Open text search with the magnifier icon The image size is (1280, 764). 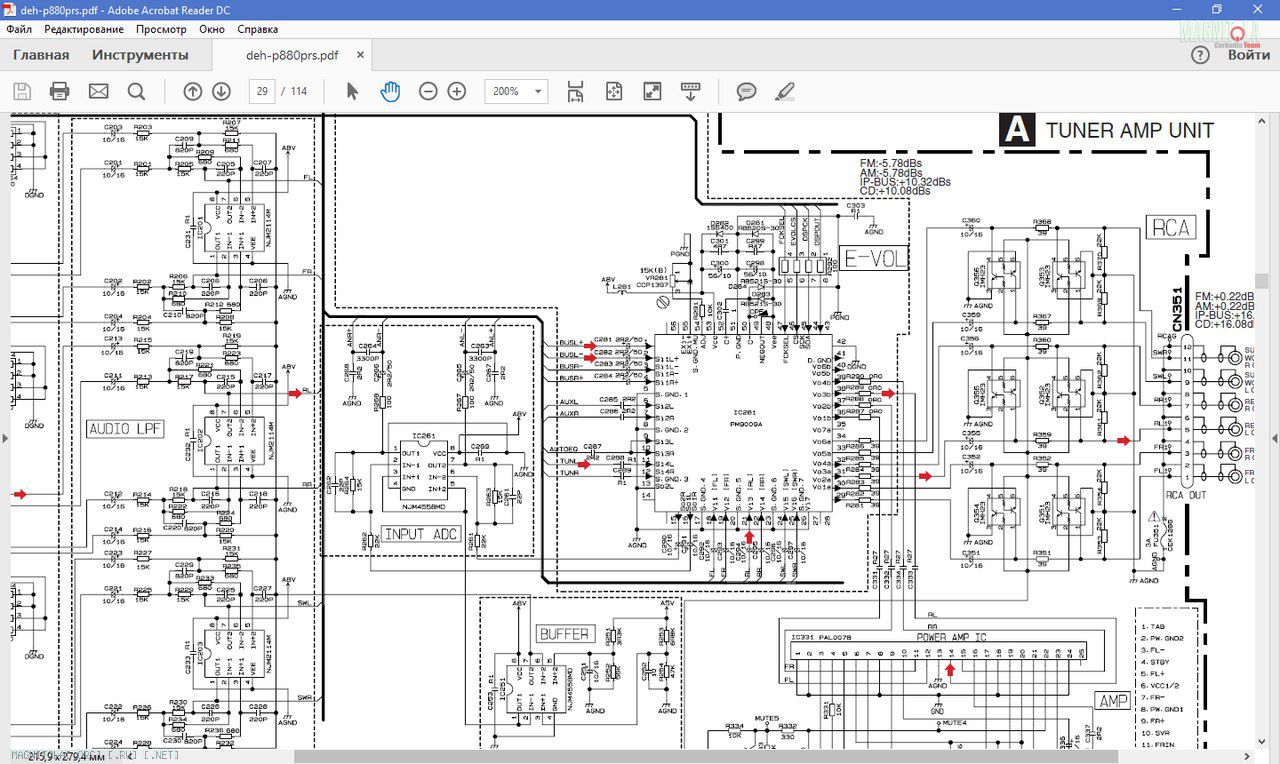(x=137, y=91)
